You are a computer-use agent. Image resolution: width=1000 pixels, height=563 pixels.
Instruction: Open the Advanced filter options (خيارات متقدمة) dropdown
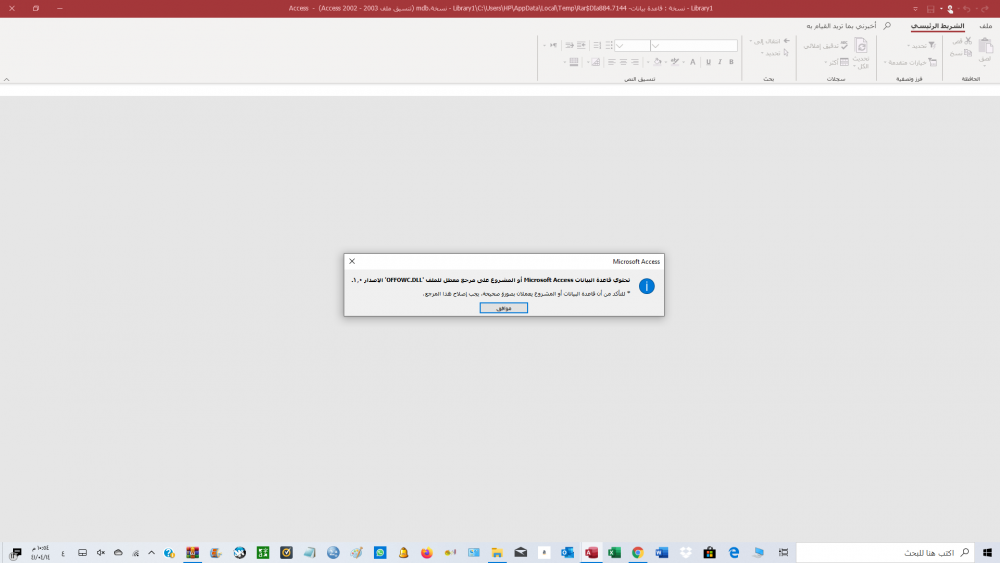(x=910, y=62)
